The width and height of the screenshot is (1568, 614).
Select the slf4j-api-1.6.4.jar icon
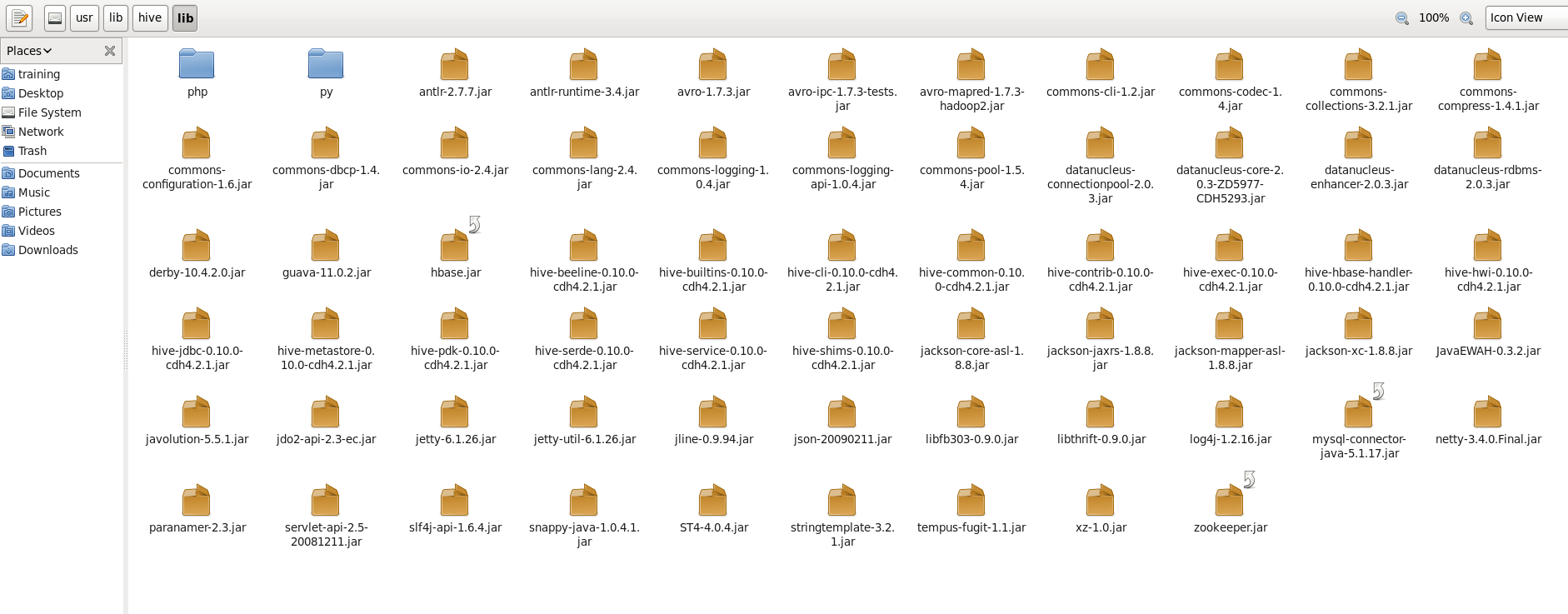coord(455,500)
